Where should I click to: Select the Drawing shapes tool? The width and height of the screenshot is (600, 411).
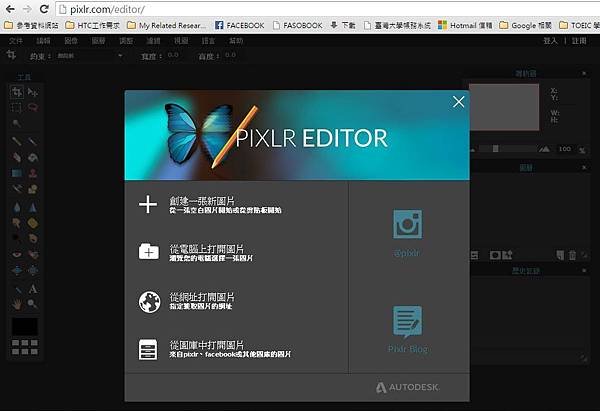(33, 189)
